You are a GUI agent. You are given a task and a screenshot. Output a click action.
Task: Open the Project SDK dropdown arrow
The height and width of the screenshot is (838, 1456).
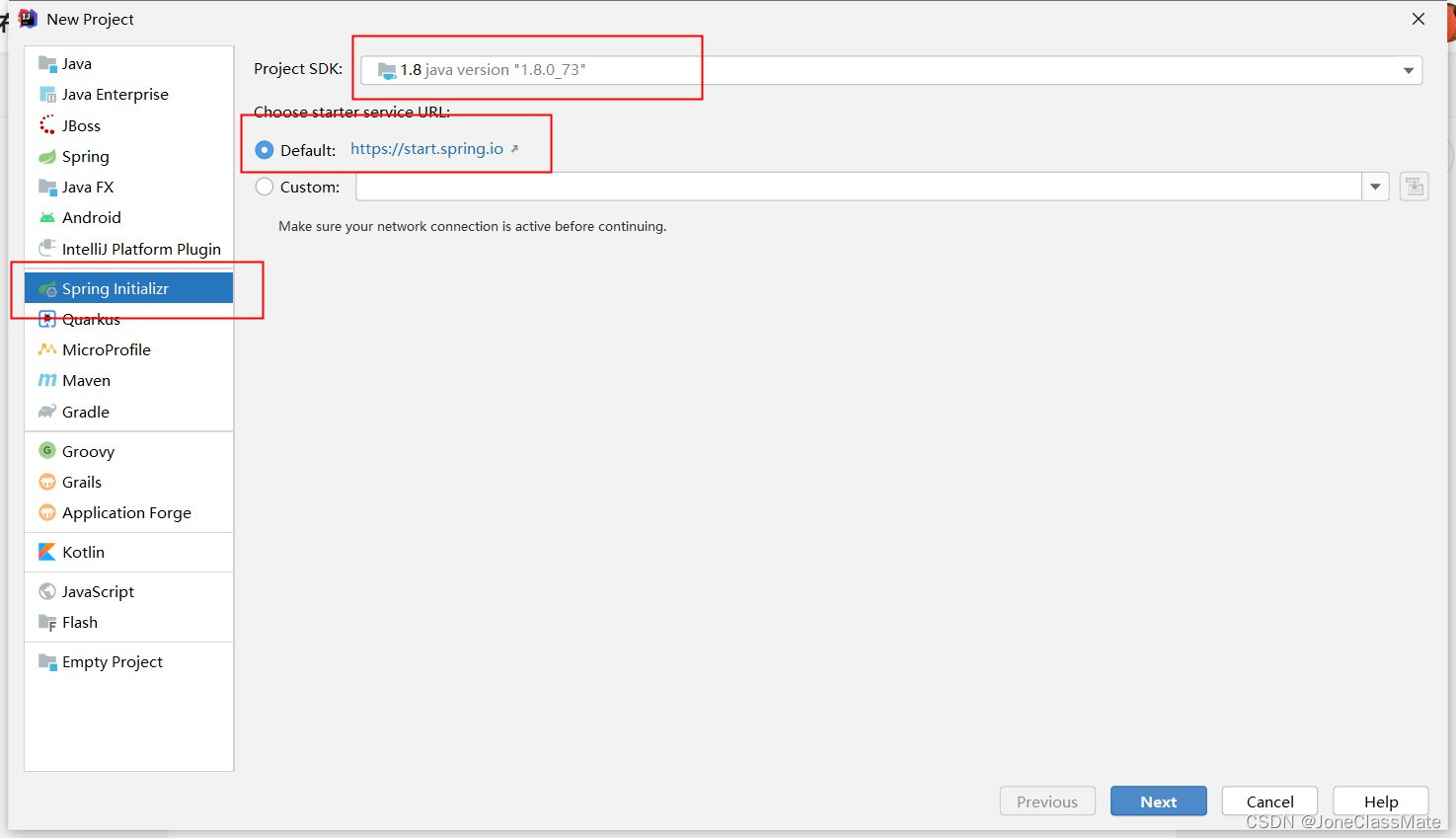1409,70
